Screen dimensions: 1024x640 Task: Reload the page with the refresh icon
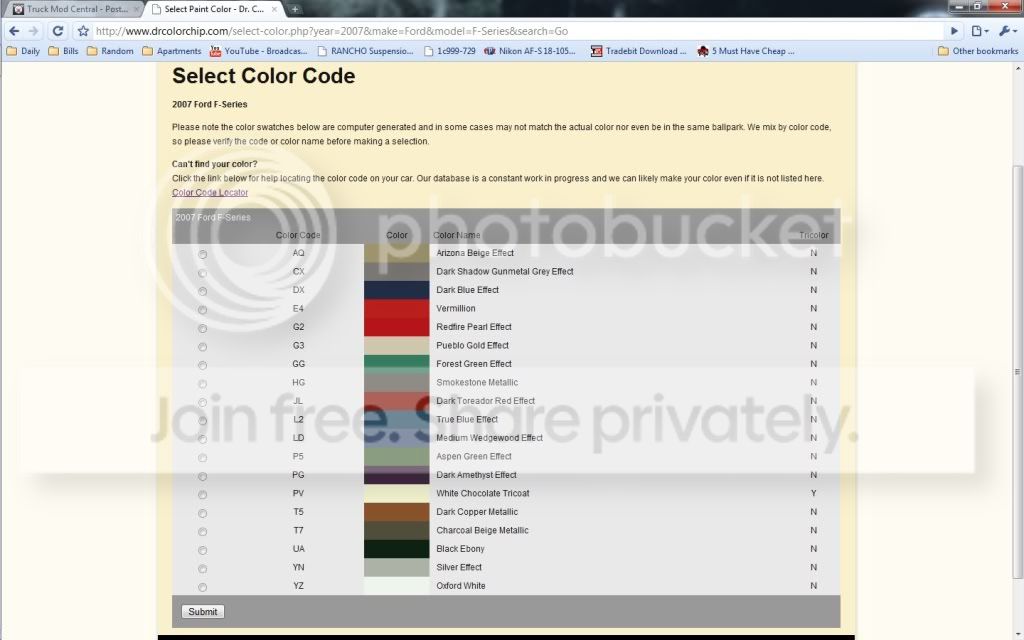click(57, 31)
